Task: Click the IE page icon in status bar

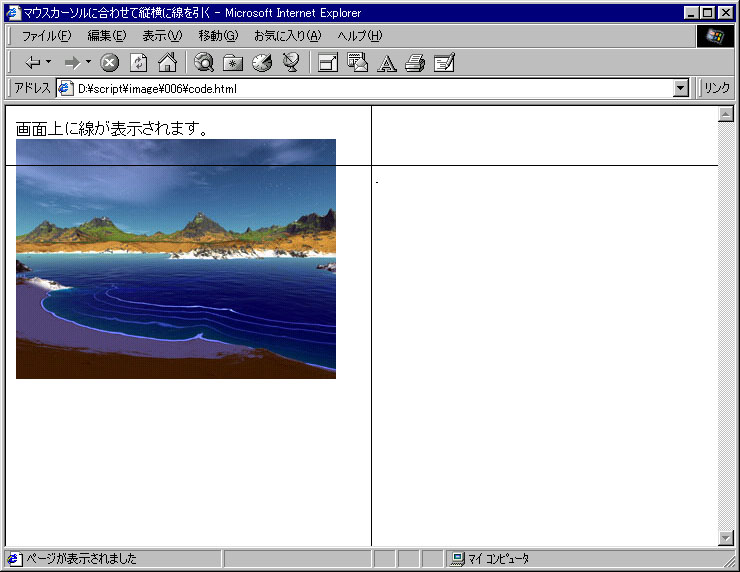Action: point(14,559)
